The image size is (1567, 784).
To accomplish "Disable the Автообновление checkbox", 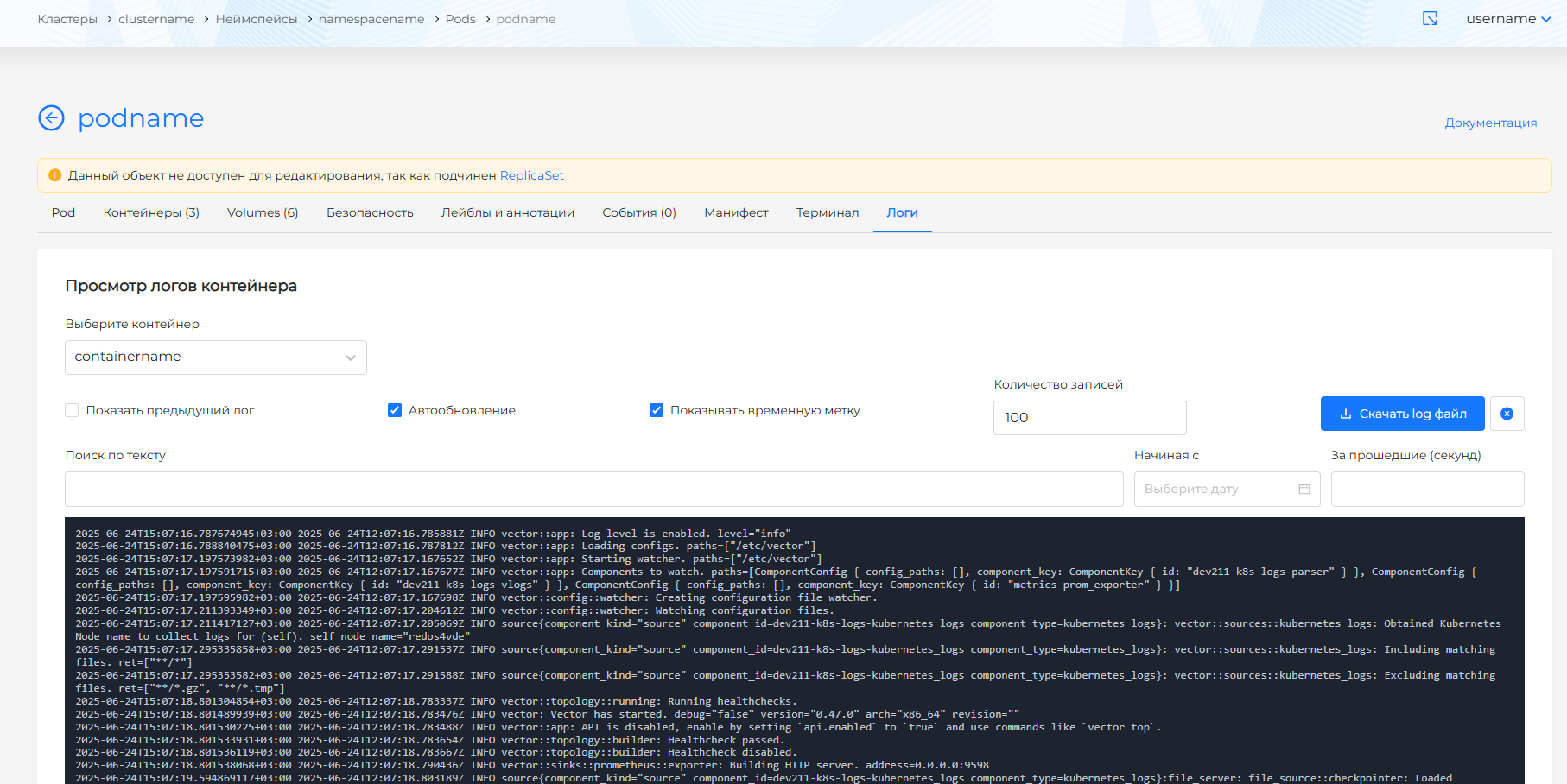I will (395, 410).
